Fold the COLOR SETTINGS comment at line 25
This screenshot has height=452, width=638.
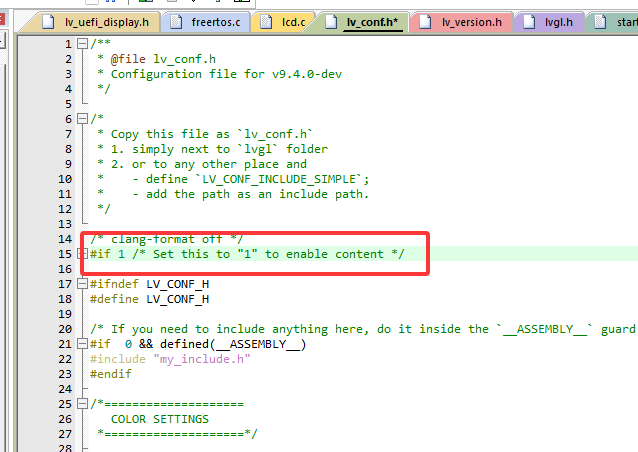(x=83, y=404)
